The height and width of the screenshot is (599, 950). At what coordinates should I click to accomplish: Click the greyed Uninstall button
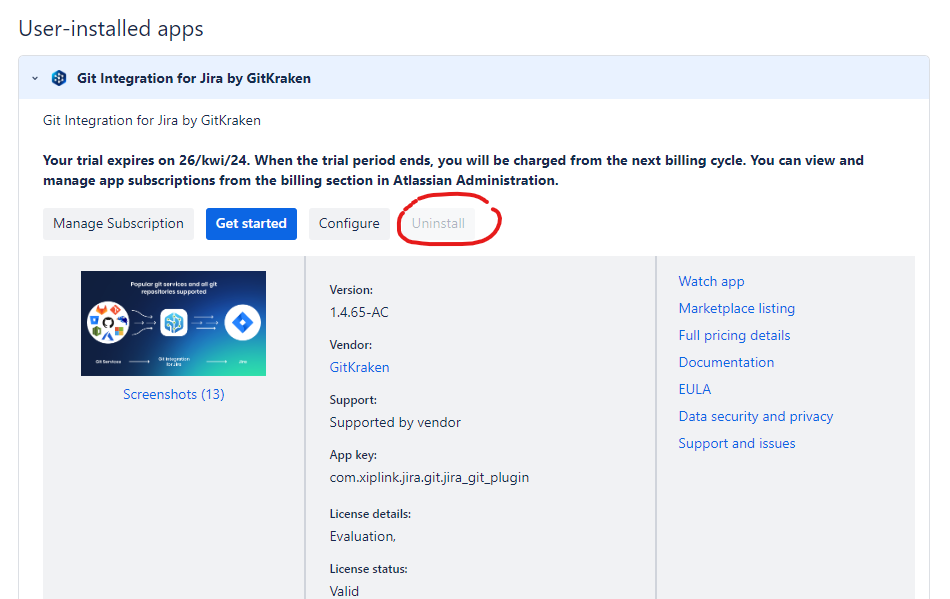coord(438,223)
